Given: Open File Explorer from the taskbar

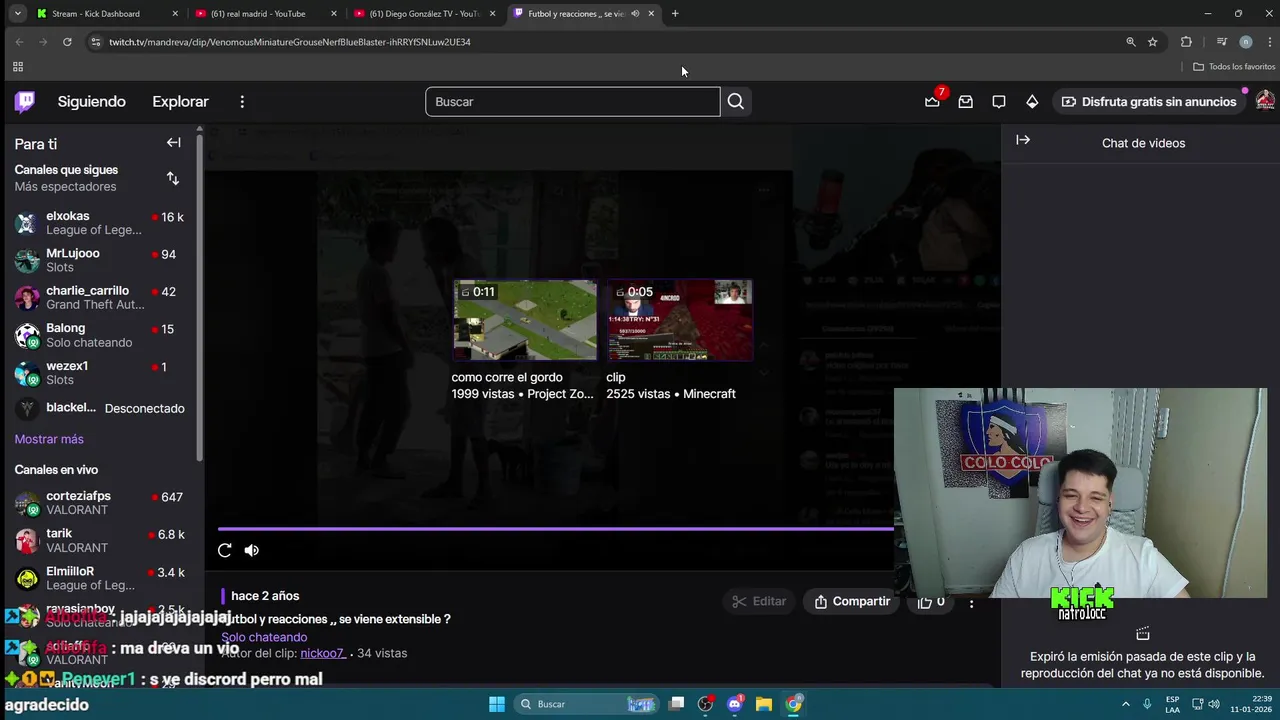Looking at the screenshot, I should [764, 704].
